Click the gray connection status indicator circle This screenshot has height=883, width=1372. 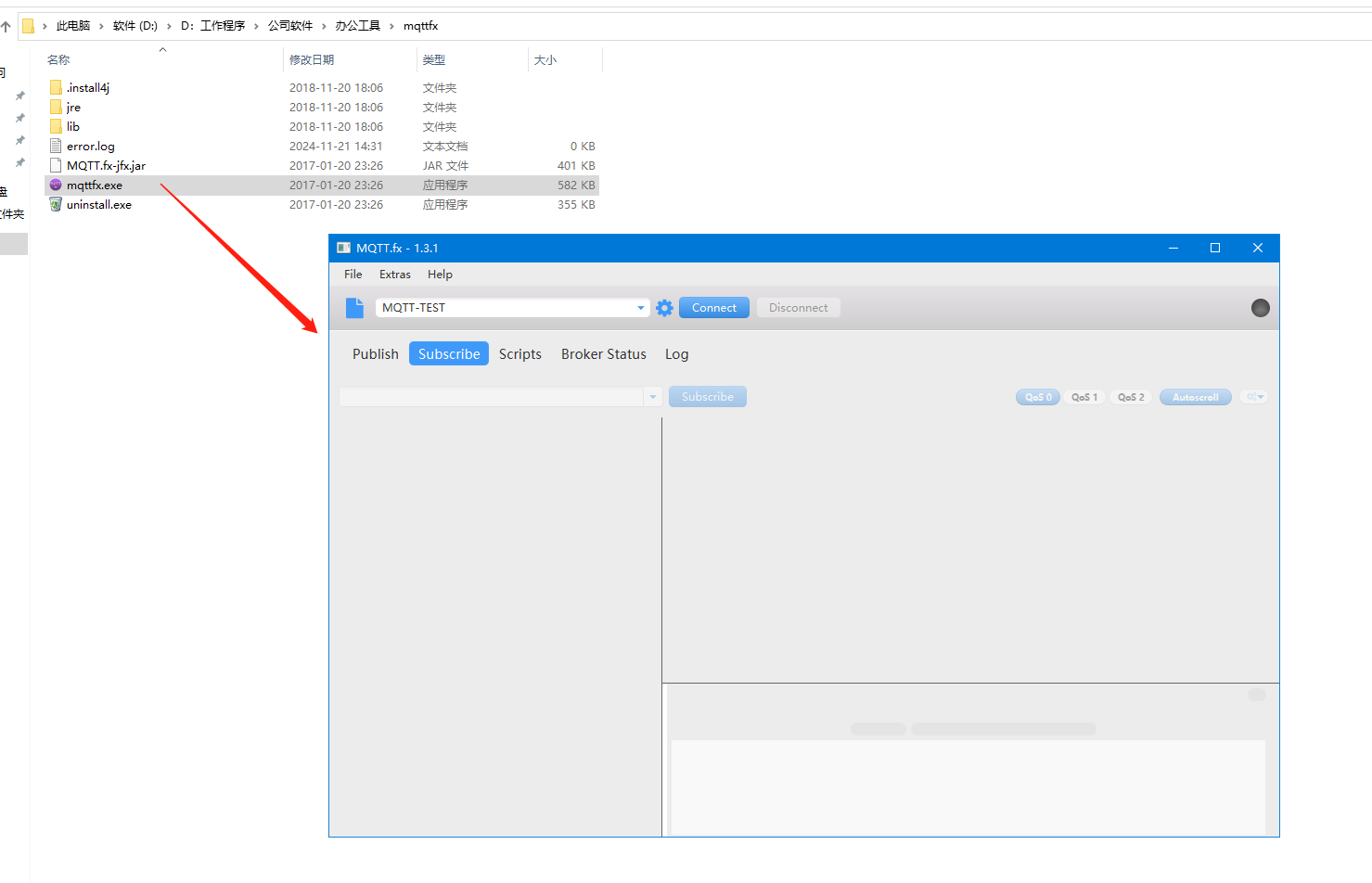point(1260,308)
